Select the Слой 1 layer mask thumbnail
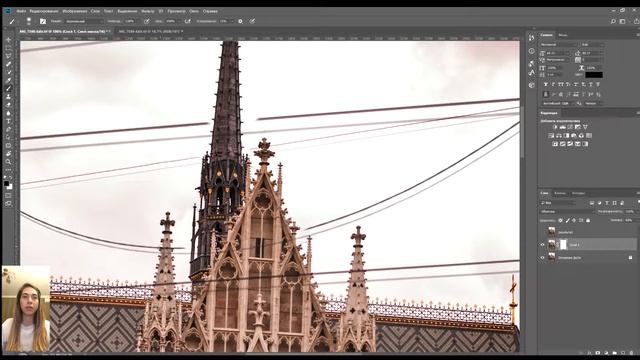This screenshot has height=360, width=640. click(x=563, y=244)
